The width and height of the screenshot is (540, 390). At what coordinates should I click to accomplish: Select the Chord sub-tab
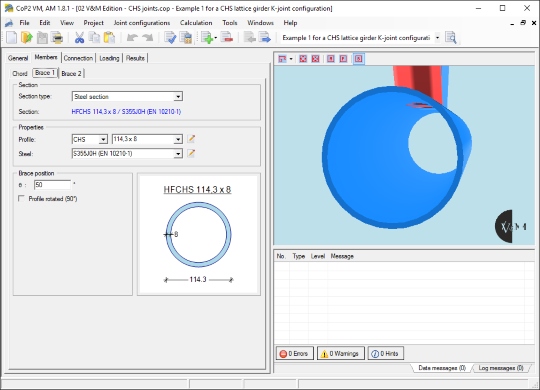[20, 74]
